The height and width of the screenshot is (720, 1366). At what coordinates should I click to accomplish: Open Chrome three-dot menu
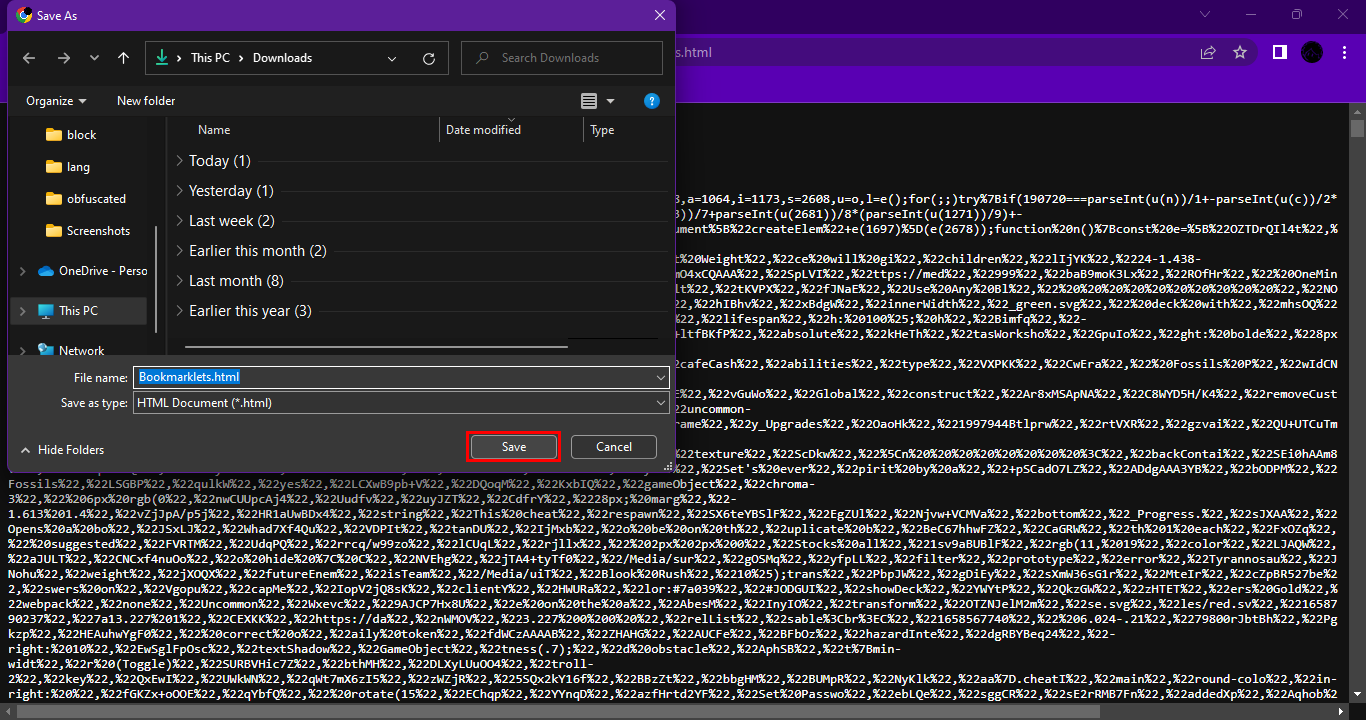(x=1344, y=52)
